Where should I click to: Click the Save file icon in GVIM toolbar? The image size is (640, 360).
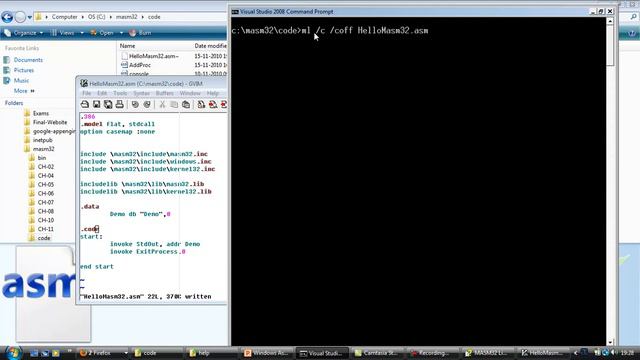96,104
